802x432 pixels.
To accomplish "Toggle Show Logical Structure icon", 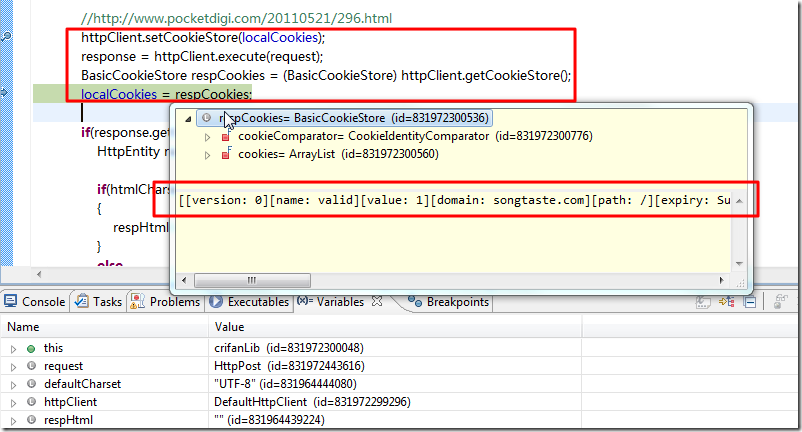I will [x=727, y=302].
